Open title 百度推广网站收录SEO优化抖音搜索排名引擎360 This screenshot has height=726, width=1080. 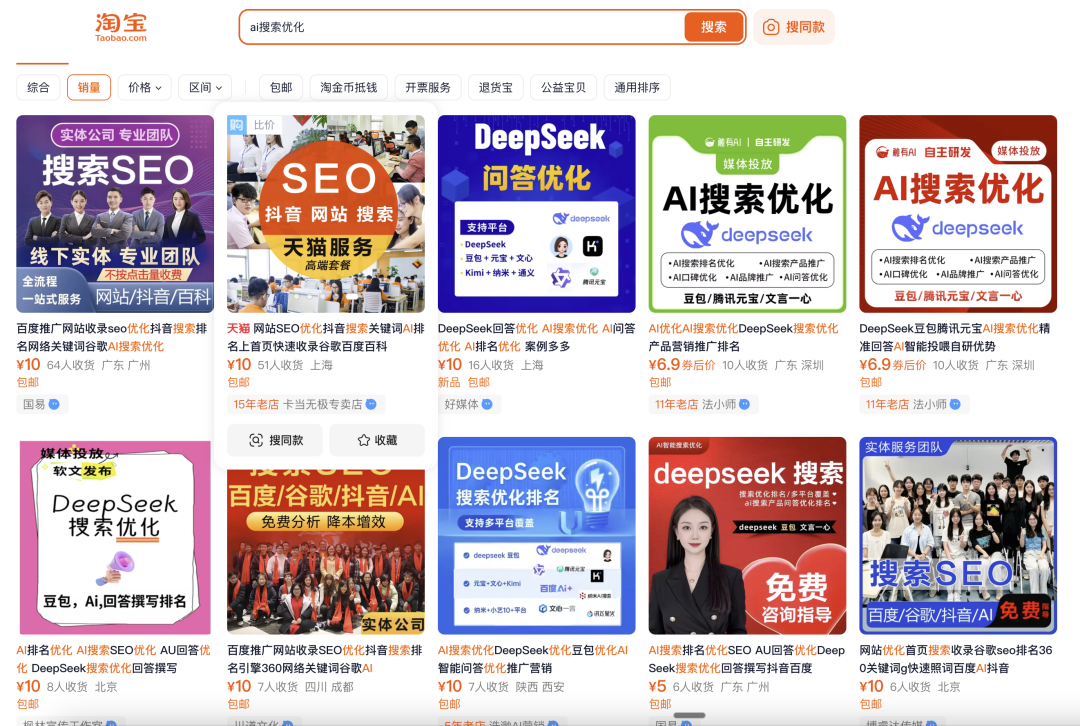point(324,659)
